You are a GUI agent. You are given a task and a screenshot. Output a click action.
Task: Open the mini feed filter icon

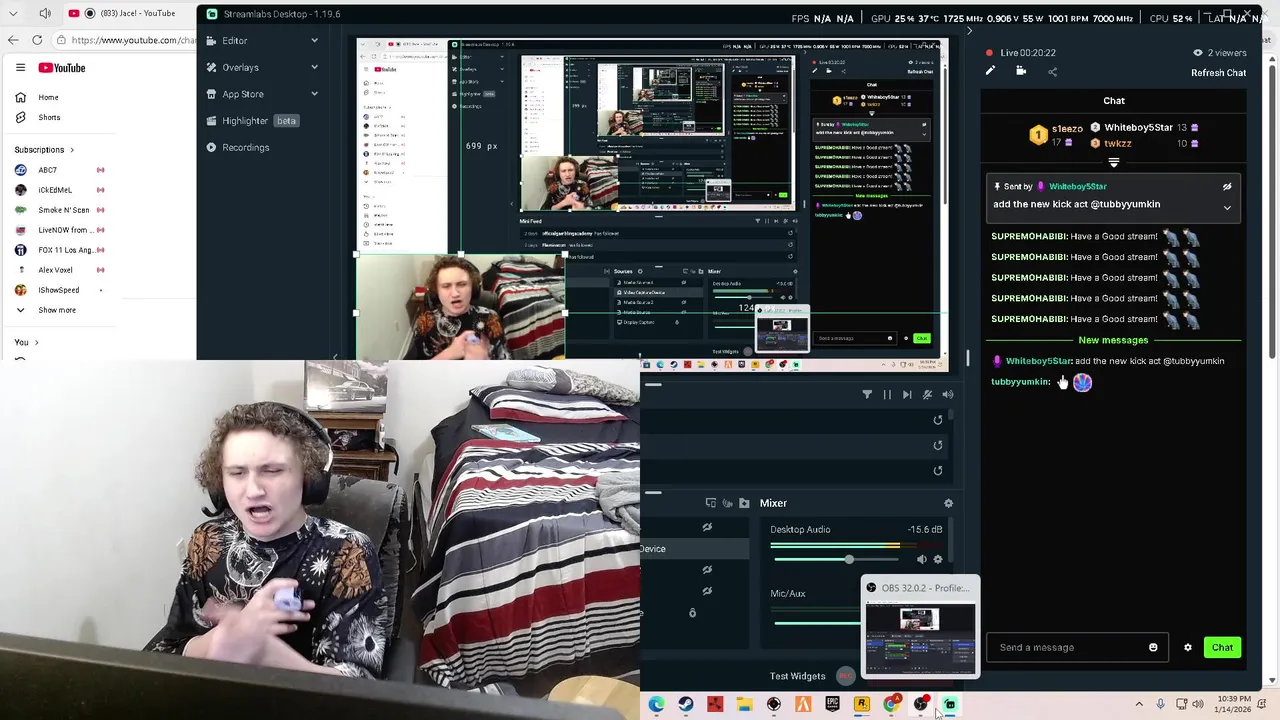coord(867,395)
